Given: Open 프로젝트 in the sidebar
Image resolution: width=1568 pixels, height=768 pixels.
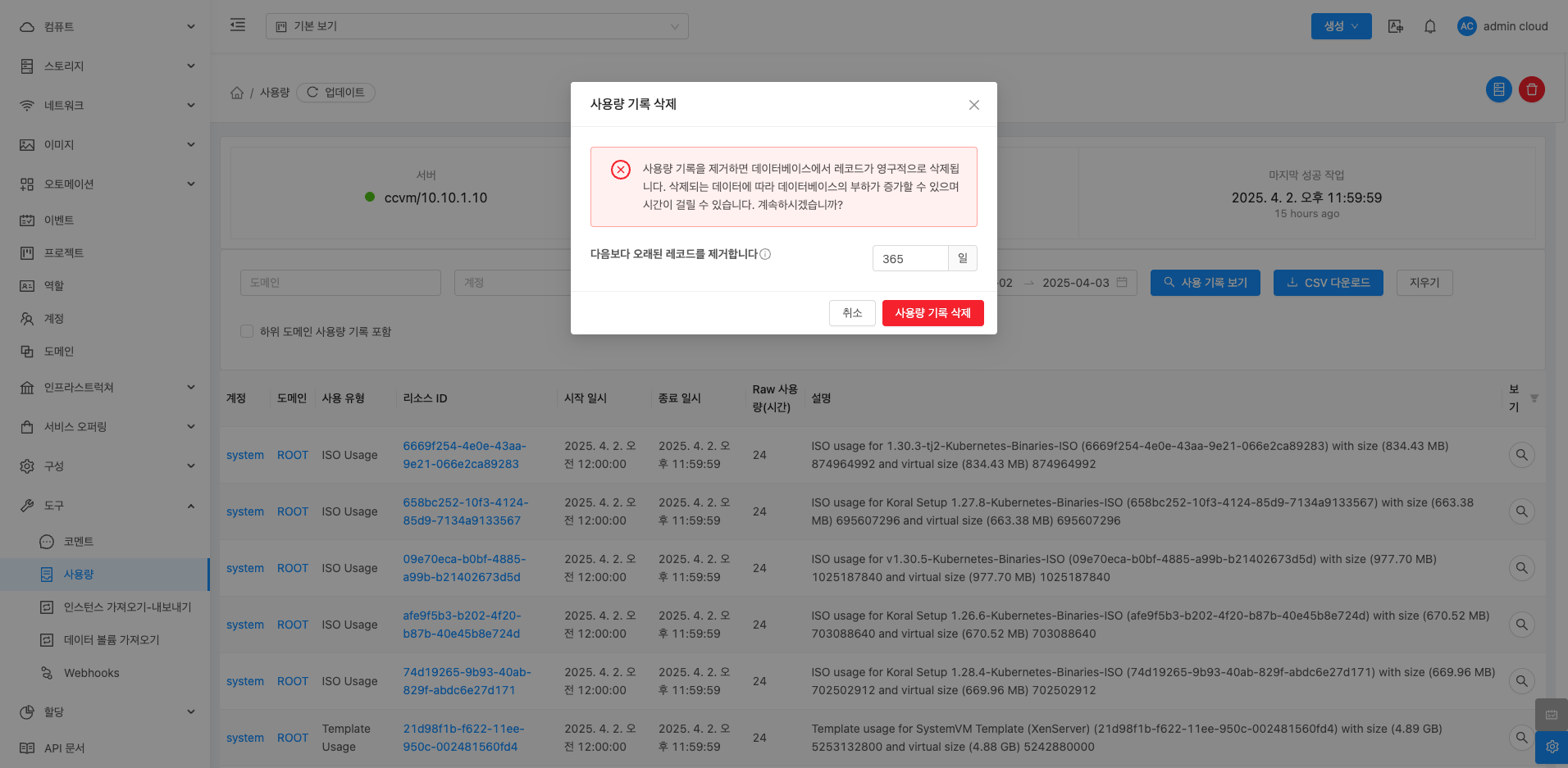Looking at the screenshot, I should click(x=105, y=252).
